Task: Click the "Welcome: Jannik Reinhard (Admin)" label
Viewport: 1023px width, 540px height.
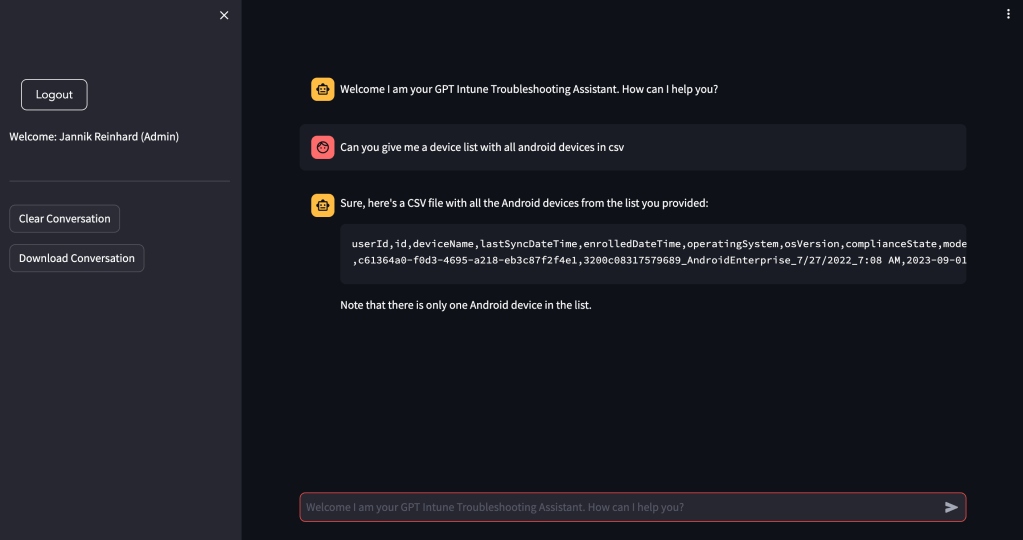Action: [x=94, y=136]
